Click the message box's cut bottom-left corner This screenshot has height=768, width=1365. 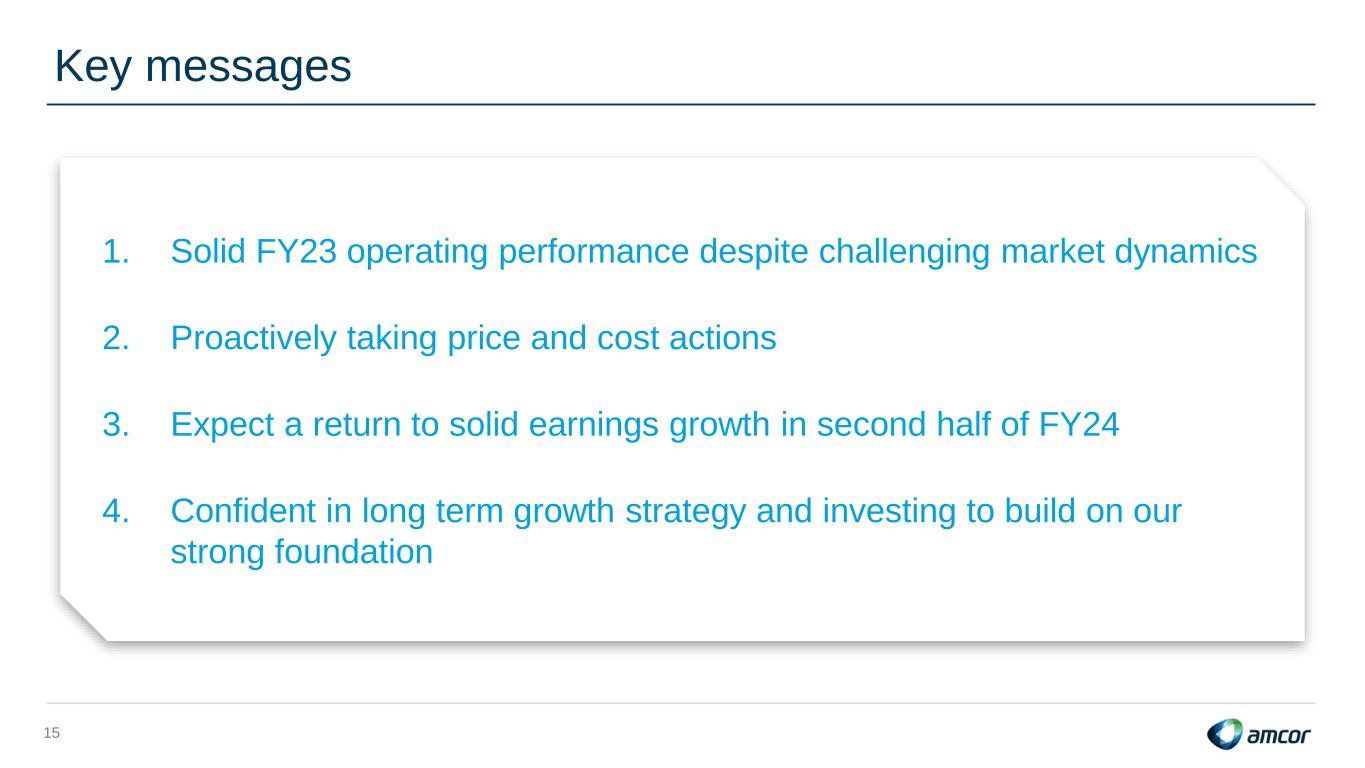pyautogui.click(x=82, y=618)
